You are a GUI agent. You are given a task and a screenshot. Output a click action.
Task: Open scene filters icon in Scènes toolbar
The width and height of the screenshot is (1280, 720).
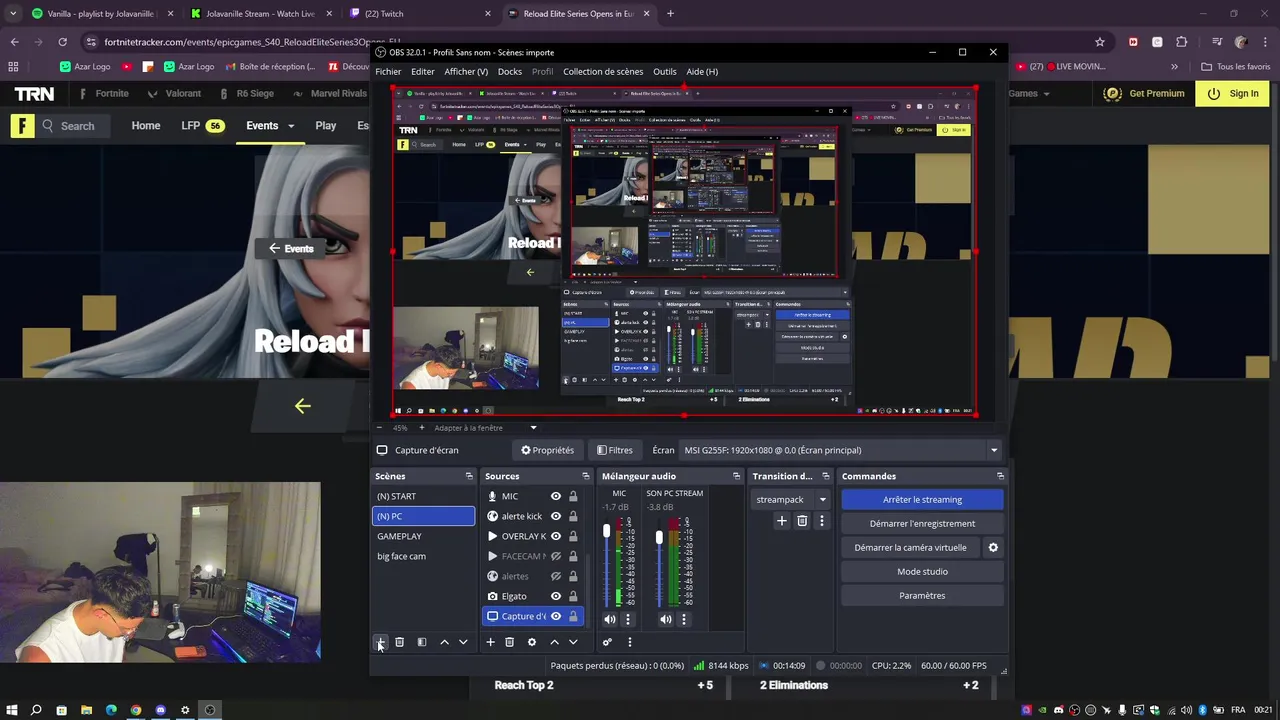pyautogui.click(x=422, y=642)
